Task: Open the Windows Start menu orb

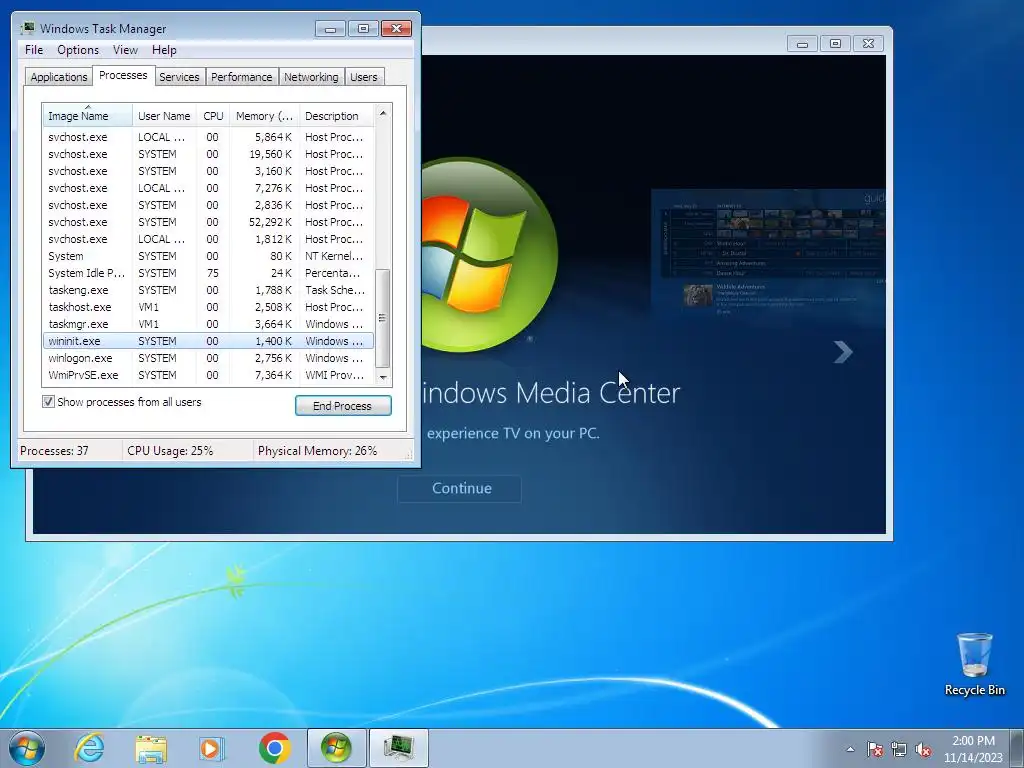Action: click(27, 748)
